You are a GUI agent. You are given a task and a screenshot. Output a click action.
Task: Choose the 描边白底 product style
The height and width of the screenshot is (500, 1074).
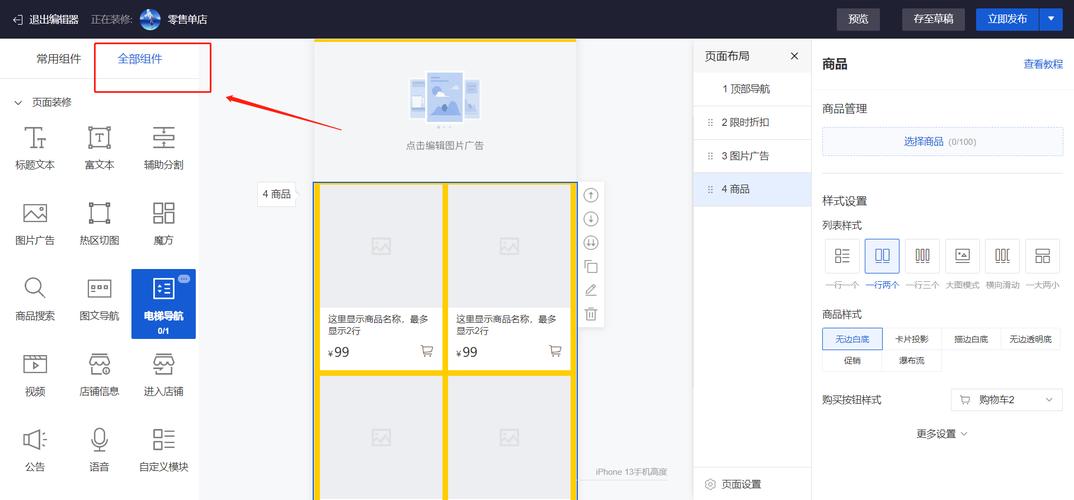tap(971, 339)
